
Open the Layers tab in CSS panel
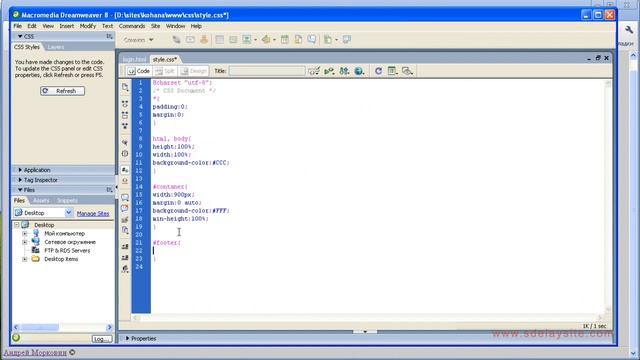[x=56, y=47]
